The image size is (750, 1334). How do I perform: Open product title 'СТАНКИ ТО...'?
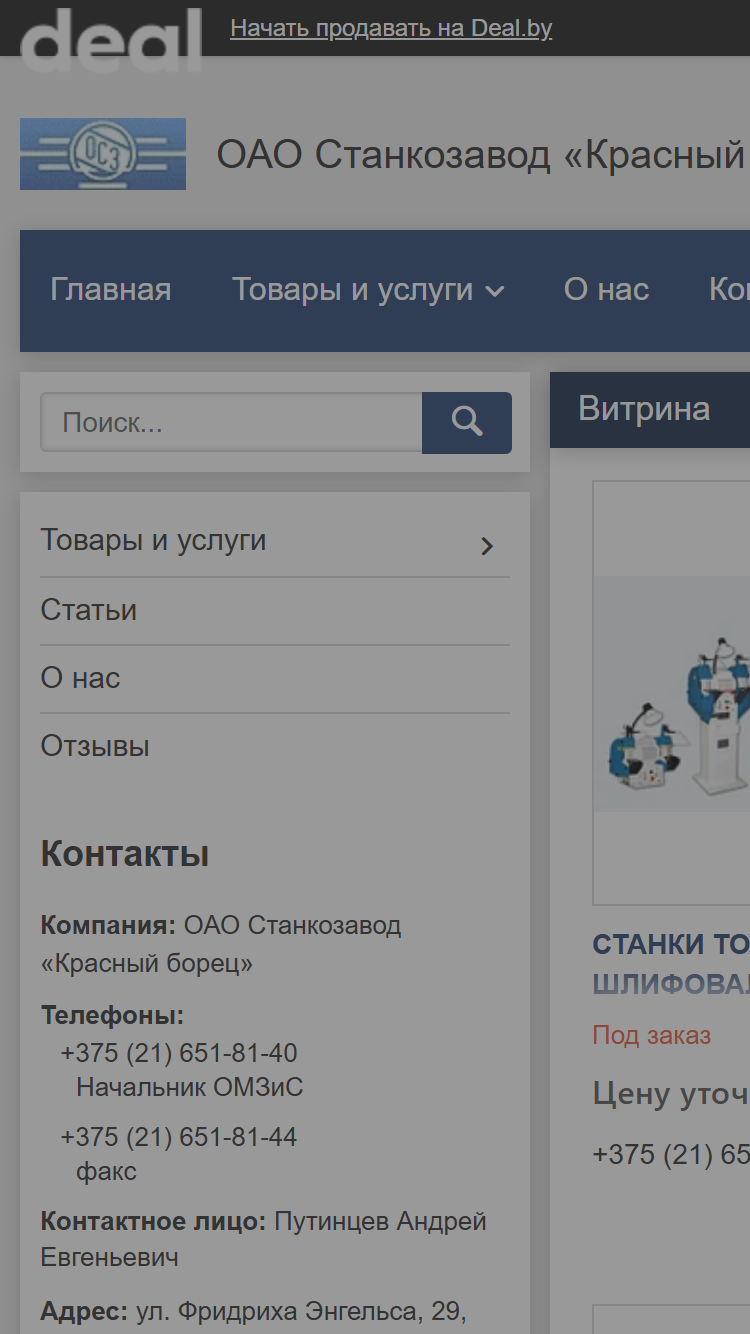(x=671, y=964)
